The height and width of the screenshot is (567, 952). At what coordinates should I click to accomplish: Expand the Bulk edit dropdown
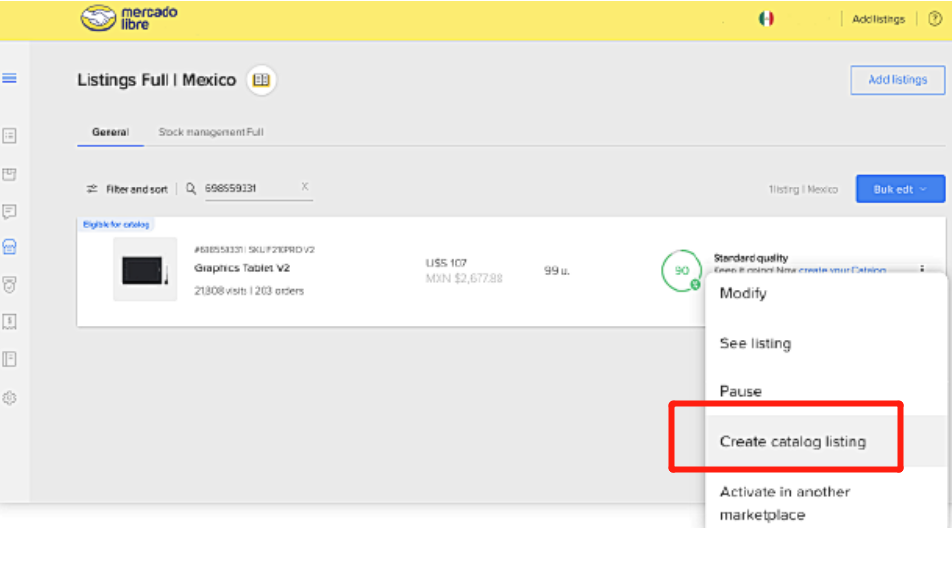900,189
